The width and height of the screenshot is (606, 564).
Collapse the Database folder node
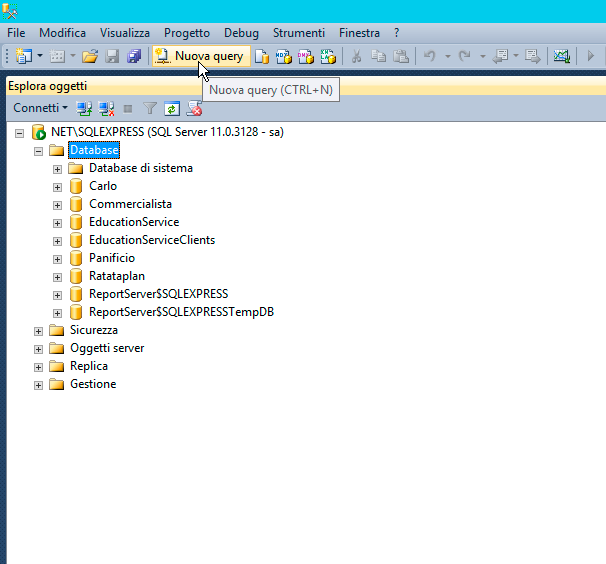pyautogui.click(x=38, y=151)
